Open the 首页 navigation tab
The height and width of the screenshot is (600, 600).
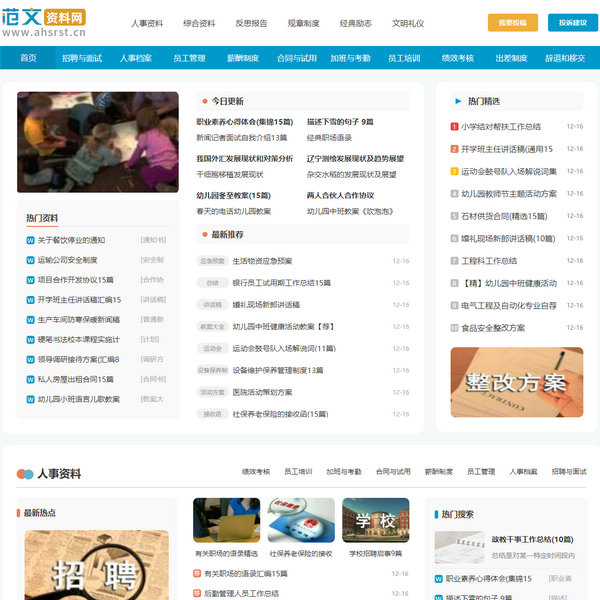coord(28,58)
